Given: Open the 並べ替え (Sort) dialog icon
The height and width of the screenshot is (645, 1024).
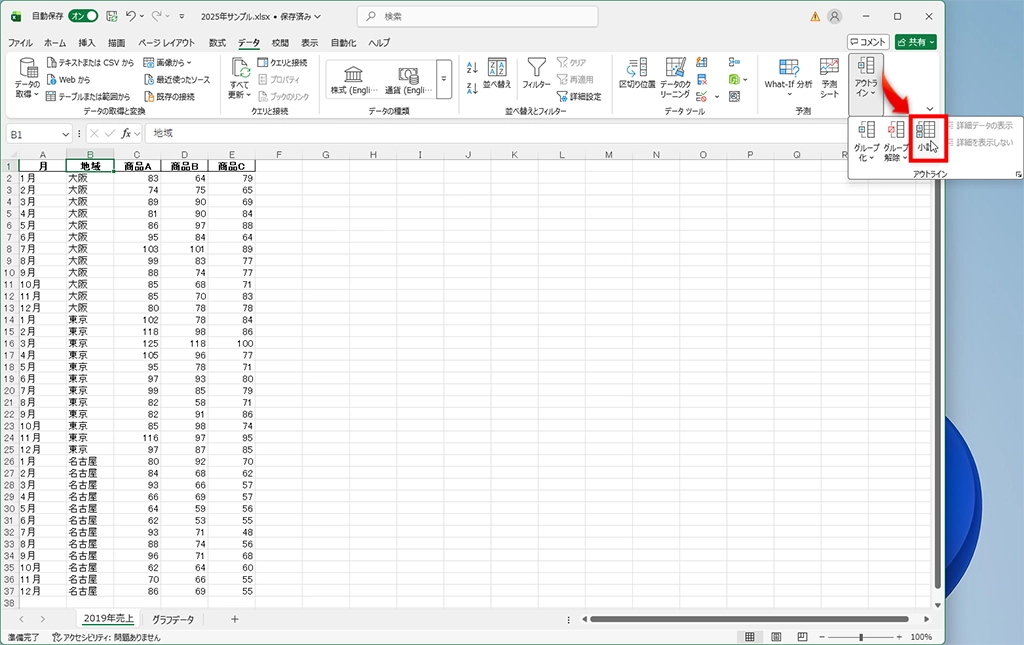Looking at the screenshot, I should 497,74.
